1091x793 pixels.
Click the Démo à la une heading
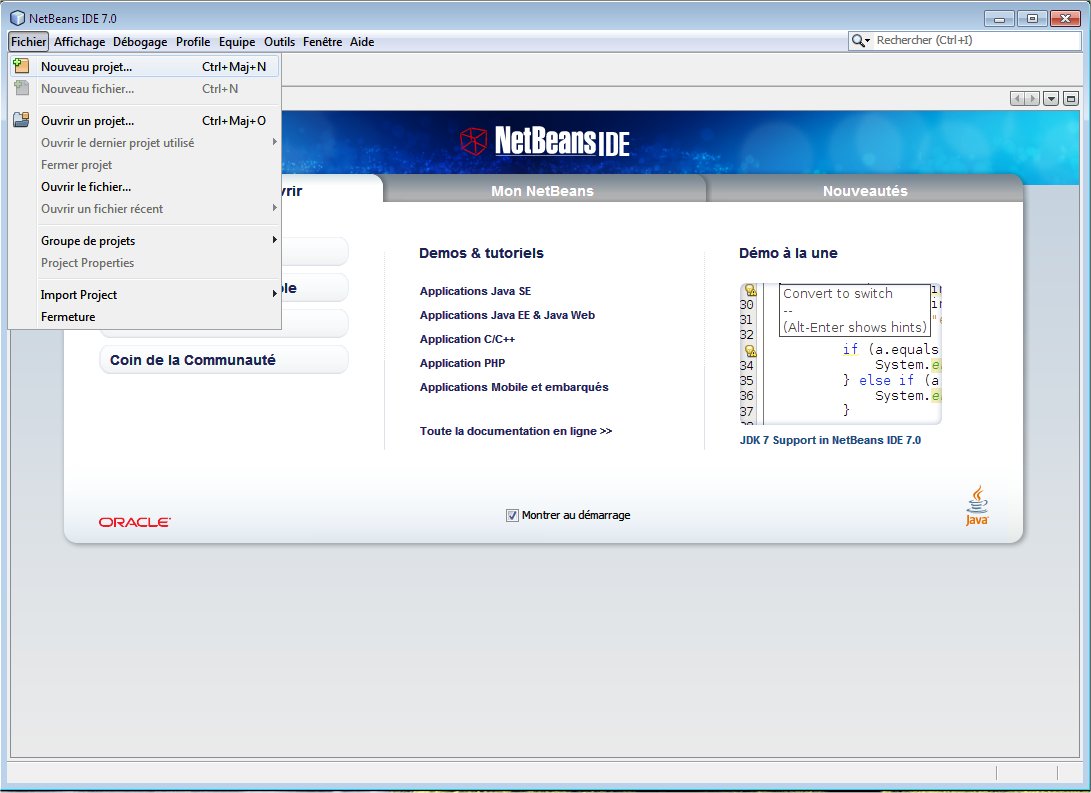pyautogui.click(x=788, y=253)
